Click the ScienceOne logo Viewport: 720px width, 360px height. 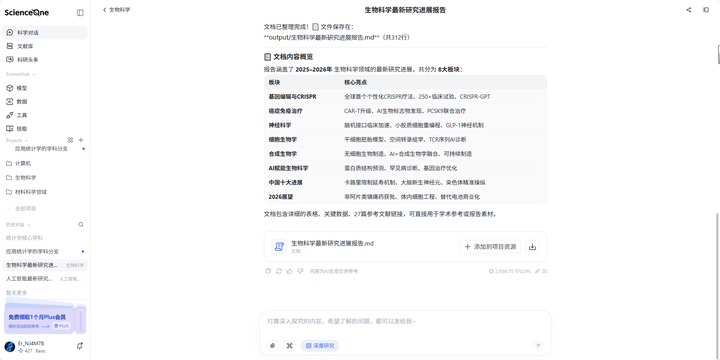[x=27, y=13]
